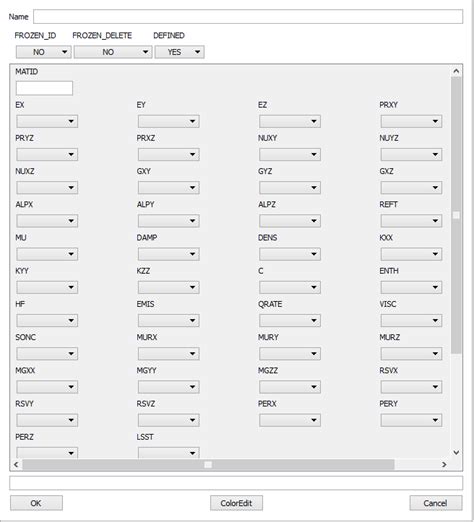This screenshot has width=474, height=522.
Task: Open the EX property dropdown
Action: click(x=47, y=121)
